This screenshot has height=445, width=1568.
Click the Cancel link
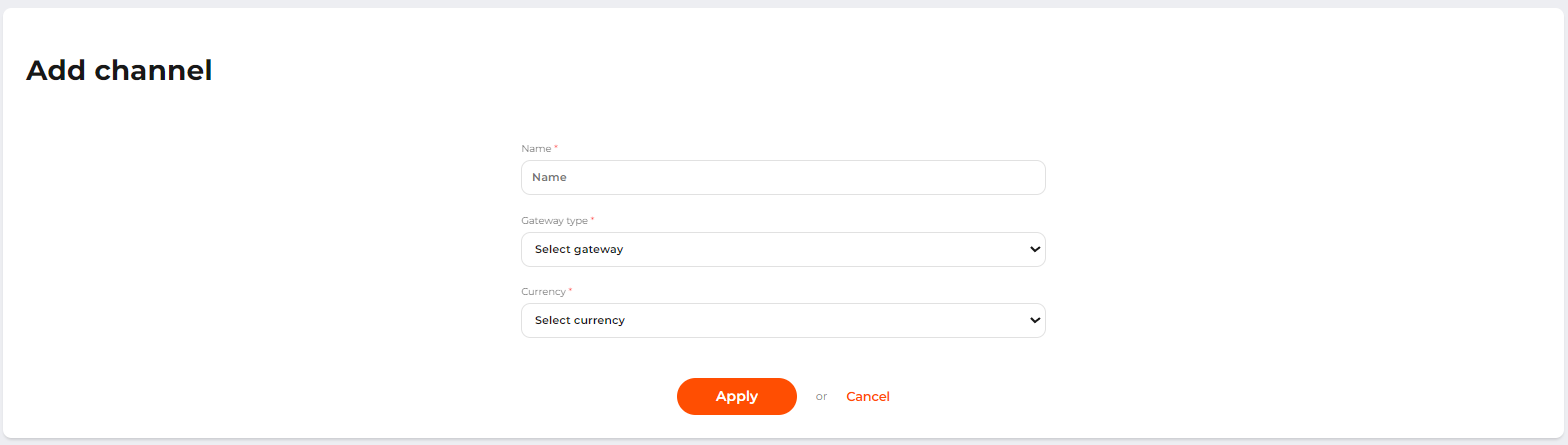tap(868, 397)
